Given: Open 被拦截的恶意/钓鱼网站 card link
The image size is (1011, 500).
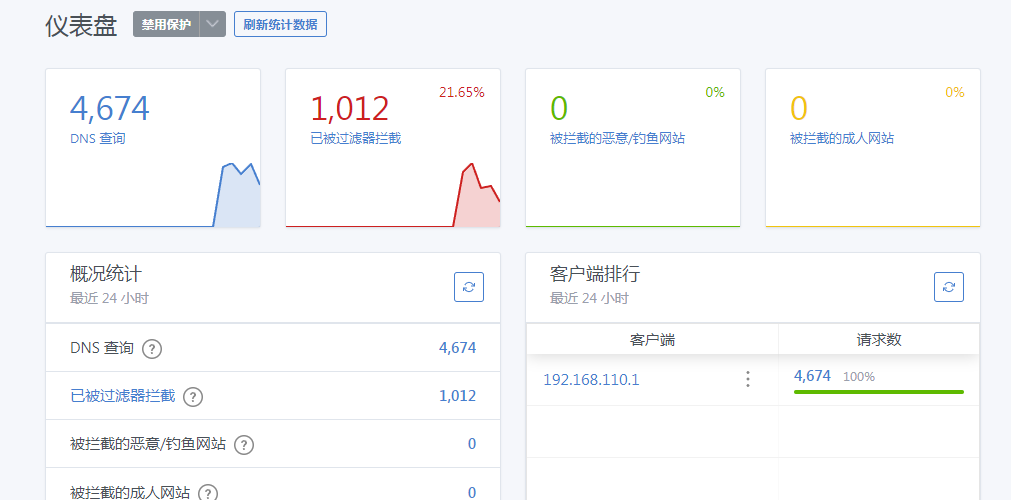Looking at the screenshot, I should click(x=617, y=138).
